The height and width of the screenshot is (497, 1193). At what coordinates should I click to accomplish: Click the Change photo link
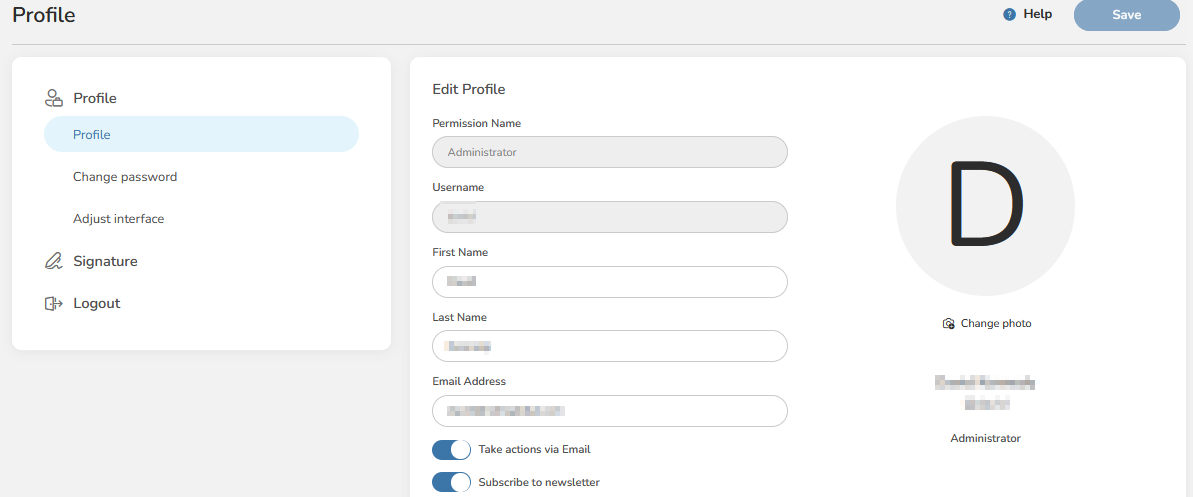tap(995, 324)
